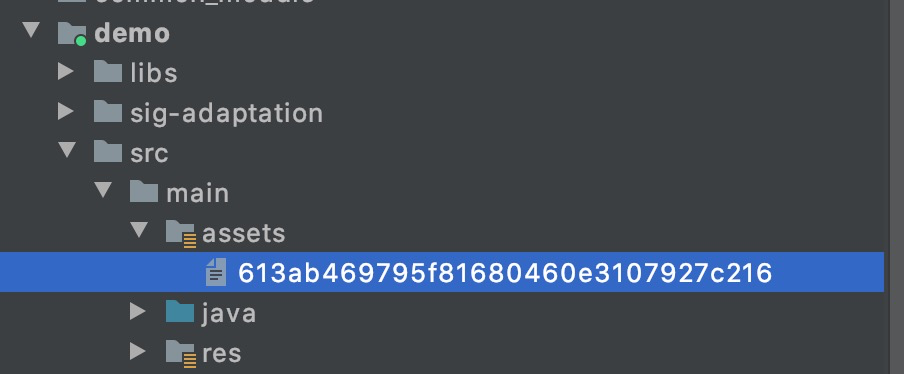Expand the res folder arrow
This screenshot has width=904, height=374.
[137, 351]
